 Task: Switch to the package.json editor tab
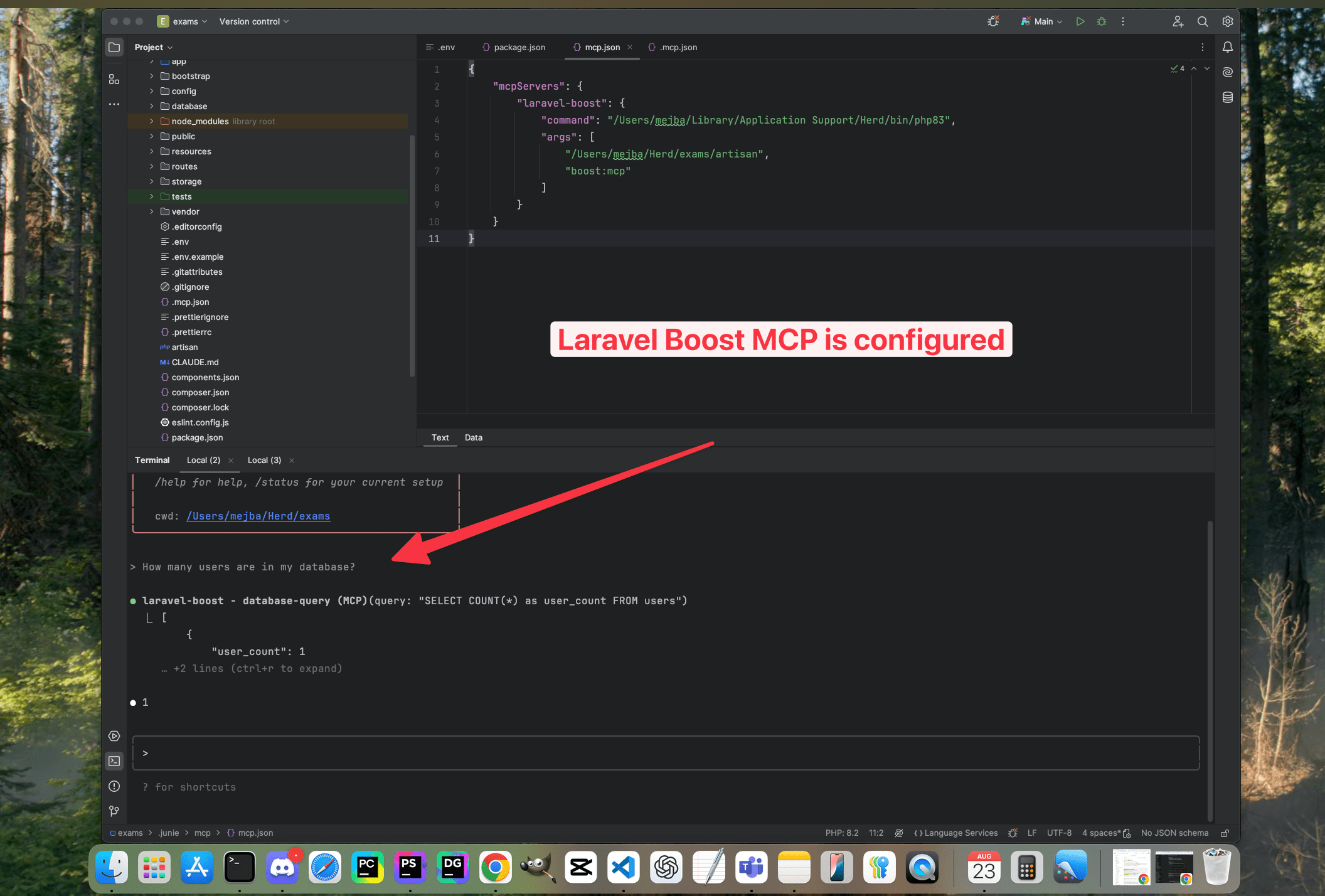point(514,47)
